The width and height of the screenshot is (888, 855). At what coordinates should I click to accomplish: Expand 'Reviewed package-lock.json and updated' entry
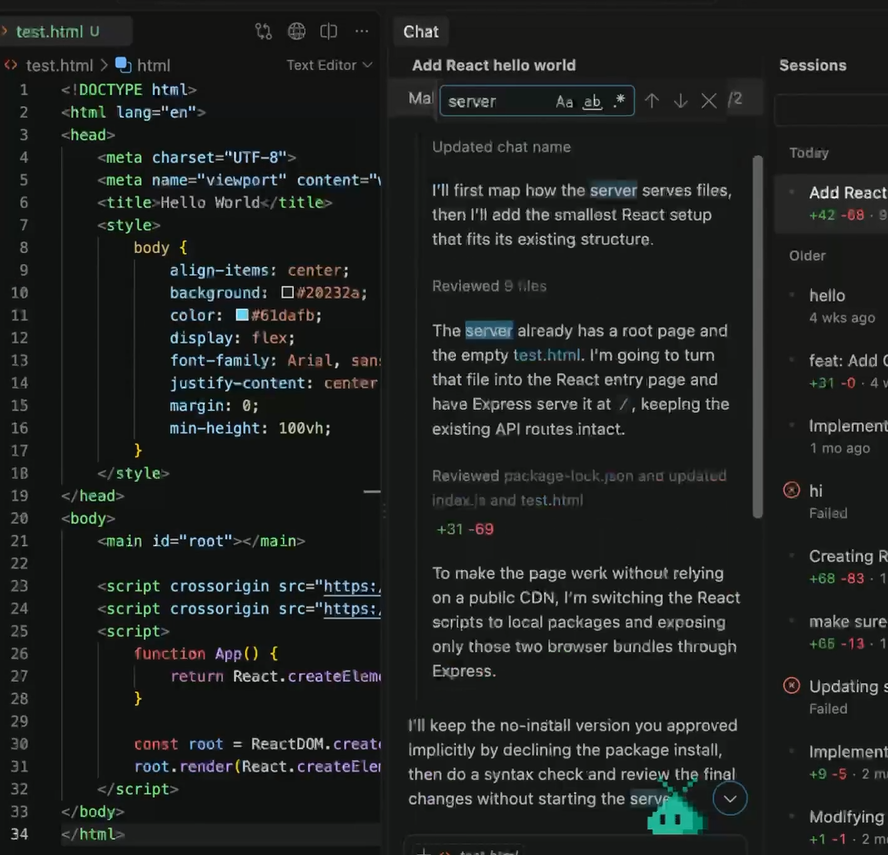click(579, 488)
